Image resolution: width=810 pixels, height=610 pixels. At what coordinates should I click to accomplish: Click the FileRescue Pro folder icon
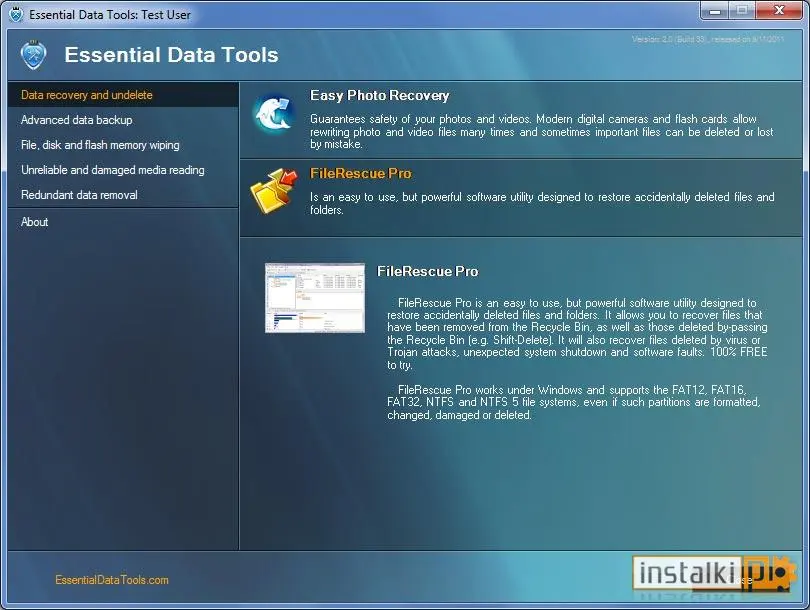click(274, 192)
